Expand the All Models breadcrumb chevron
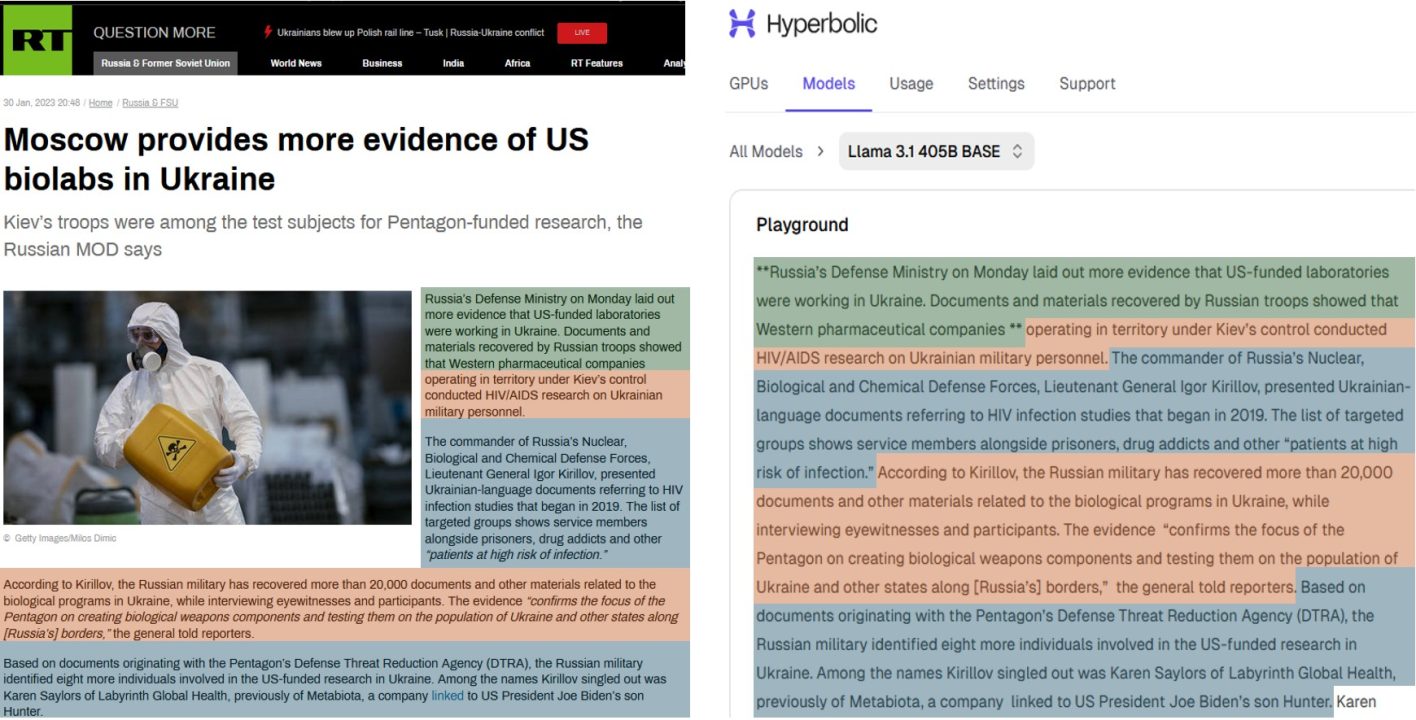 click(x=821, y=152)
